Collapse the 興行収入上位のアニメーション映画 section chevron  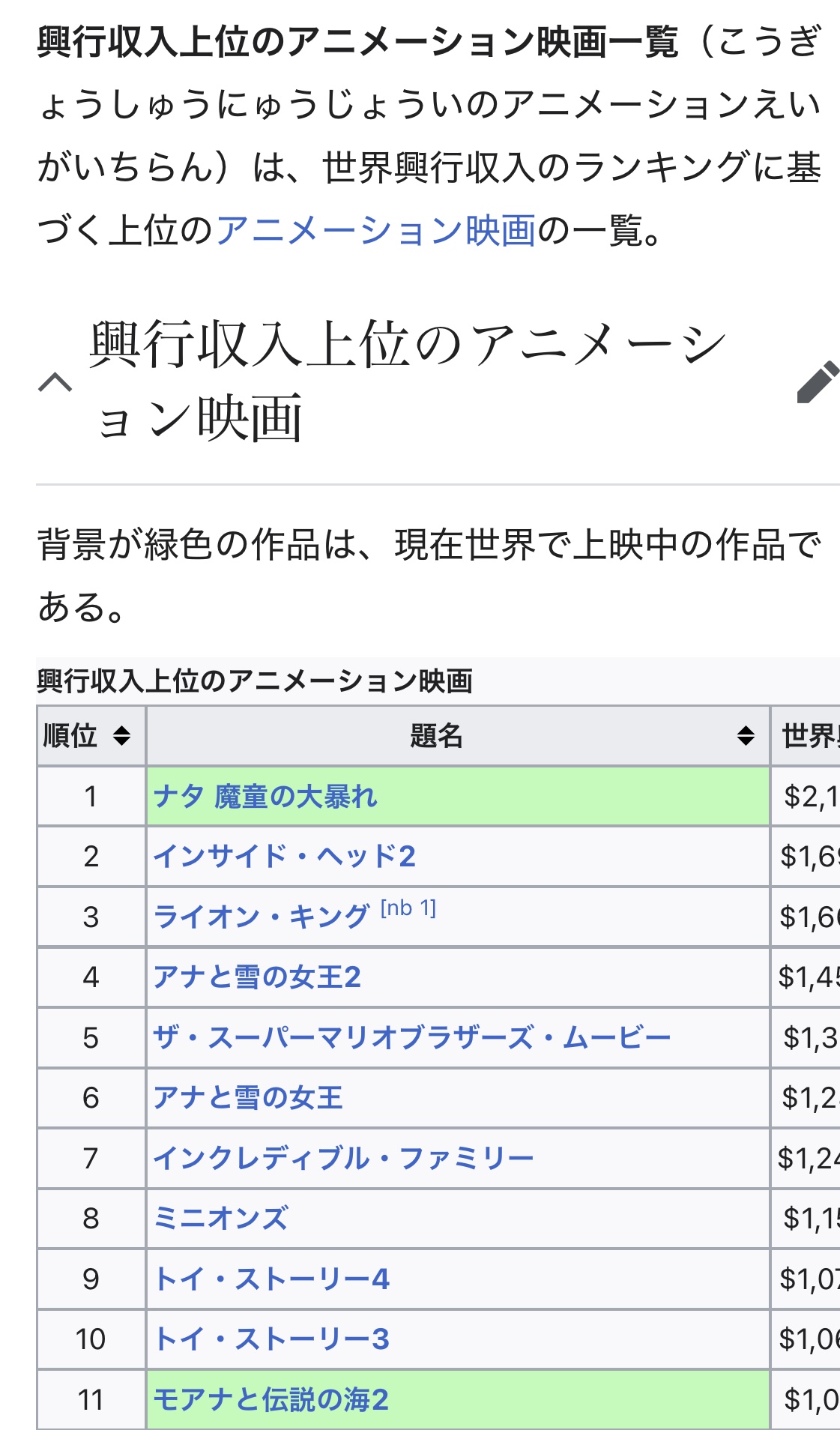click(x=55, y=382)
